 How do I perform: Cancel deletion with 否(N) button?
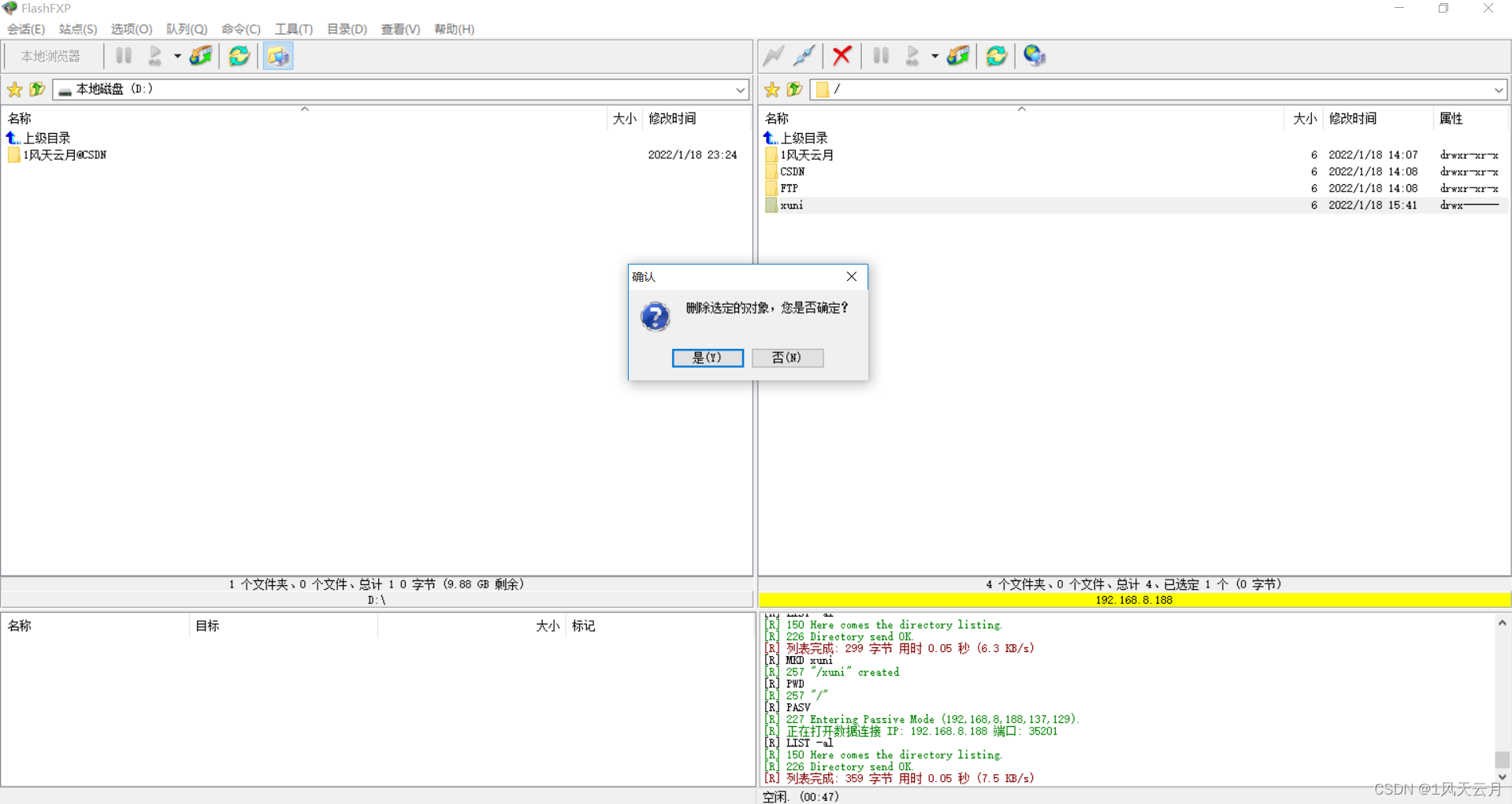(787, 358)
